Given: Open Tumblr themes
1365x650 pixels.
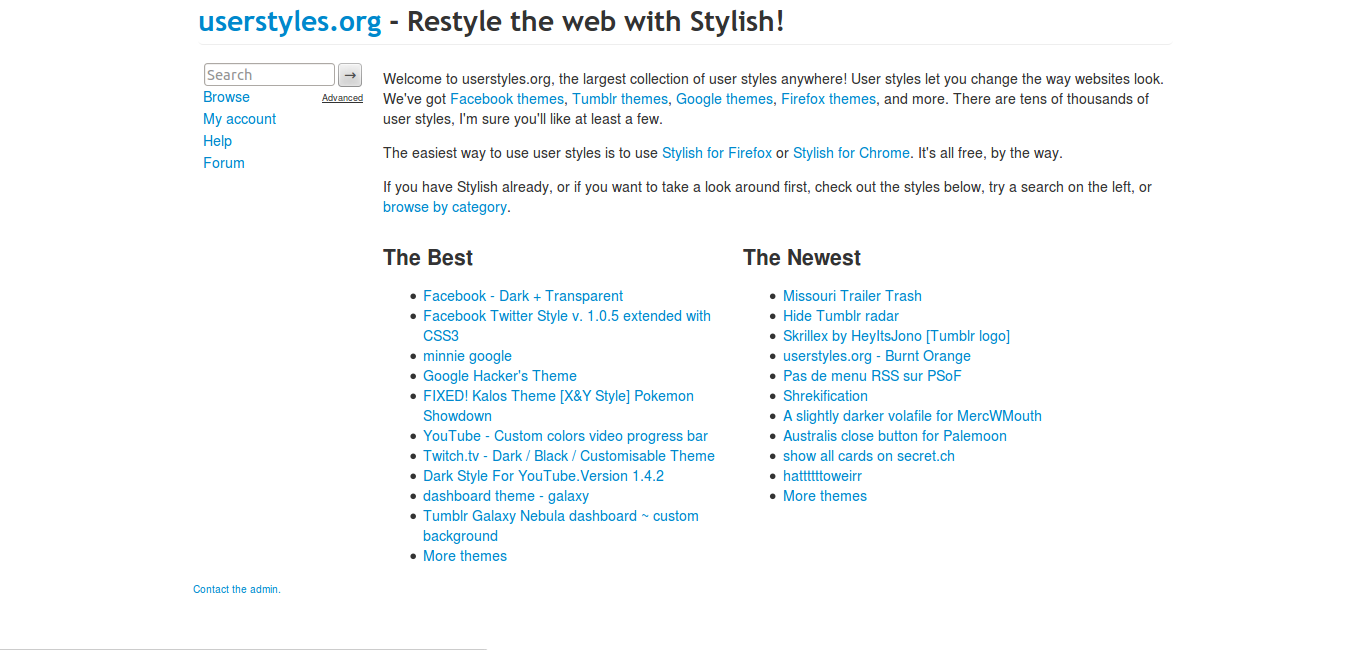Looking at the screenshot, I should tap(619, 98).
